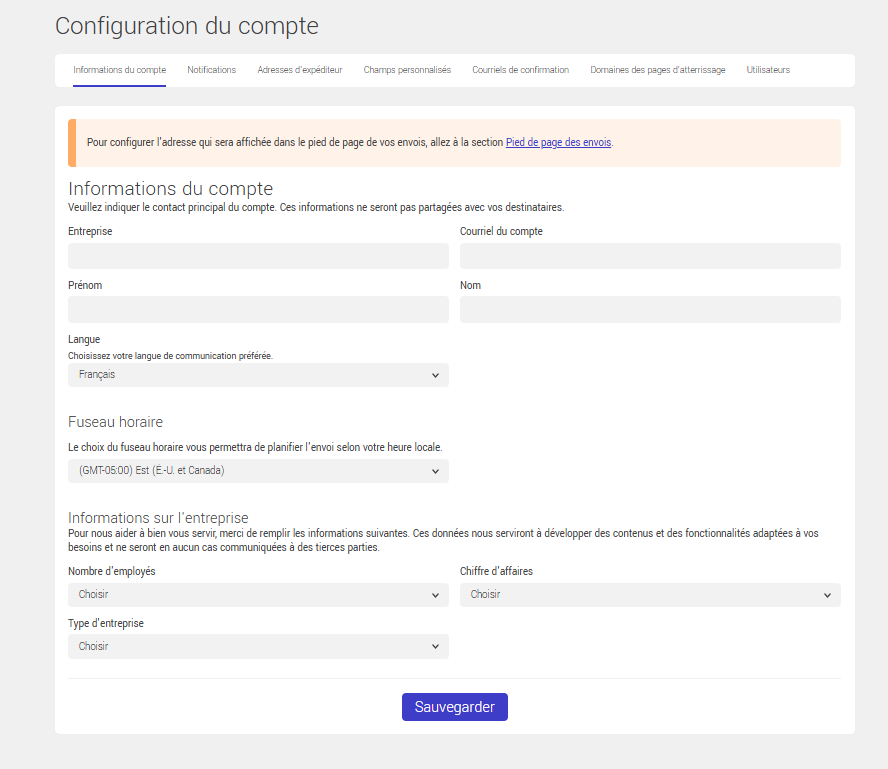Switch to Domaines des pages d'atterrissage
The image size is (888, 769).
tap(657, 70)
